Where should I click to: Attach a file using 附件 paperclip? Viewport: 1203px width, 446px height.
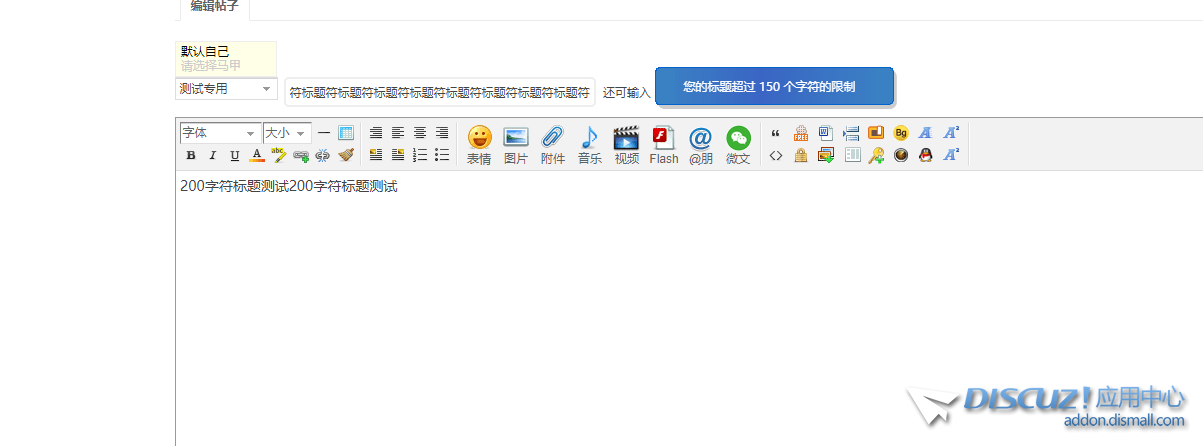coord(553,144)
